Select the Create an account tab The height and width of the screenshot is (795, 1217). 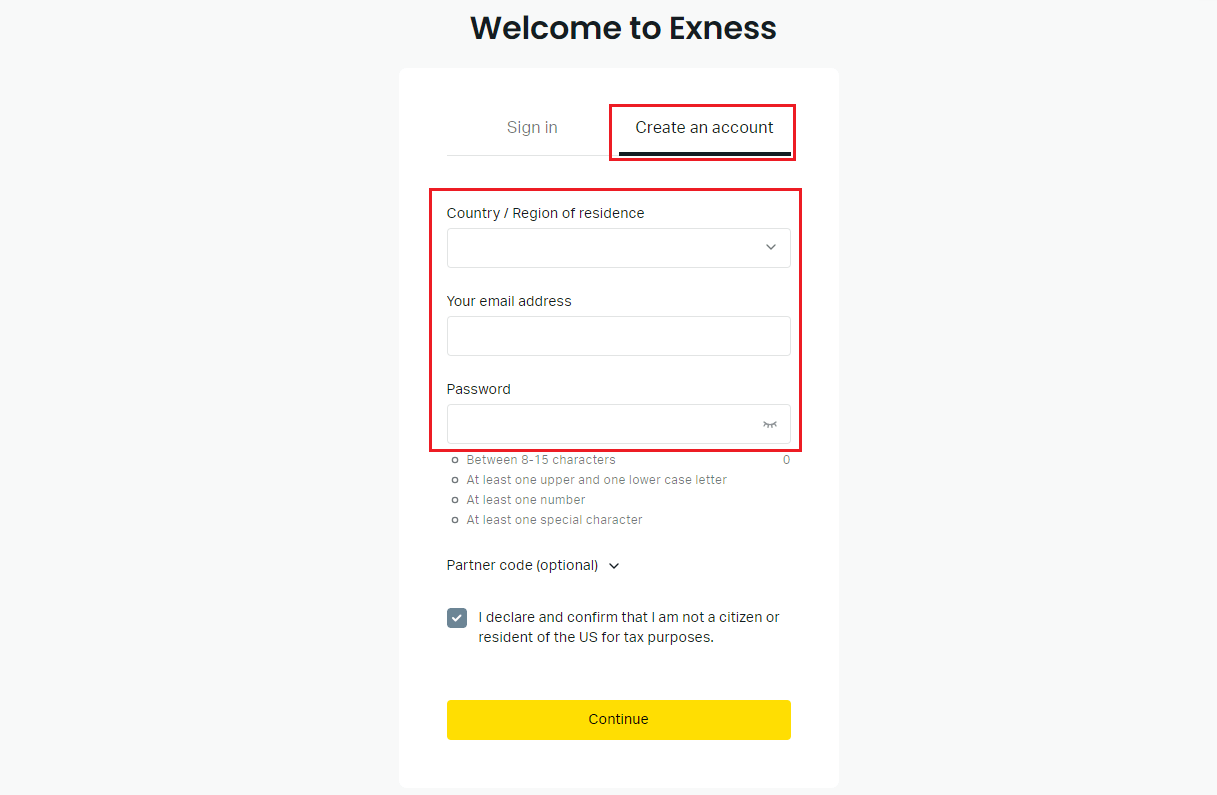tap(703, 127)
